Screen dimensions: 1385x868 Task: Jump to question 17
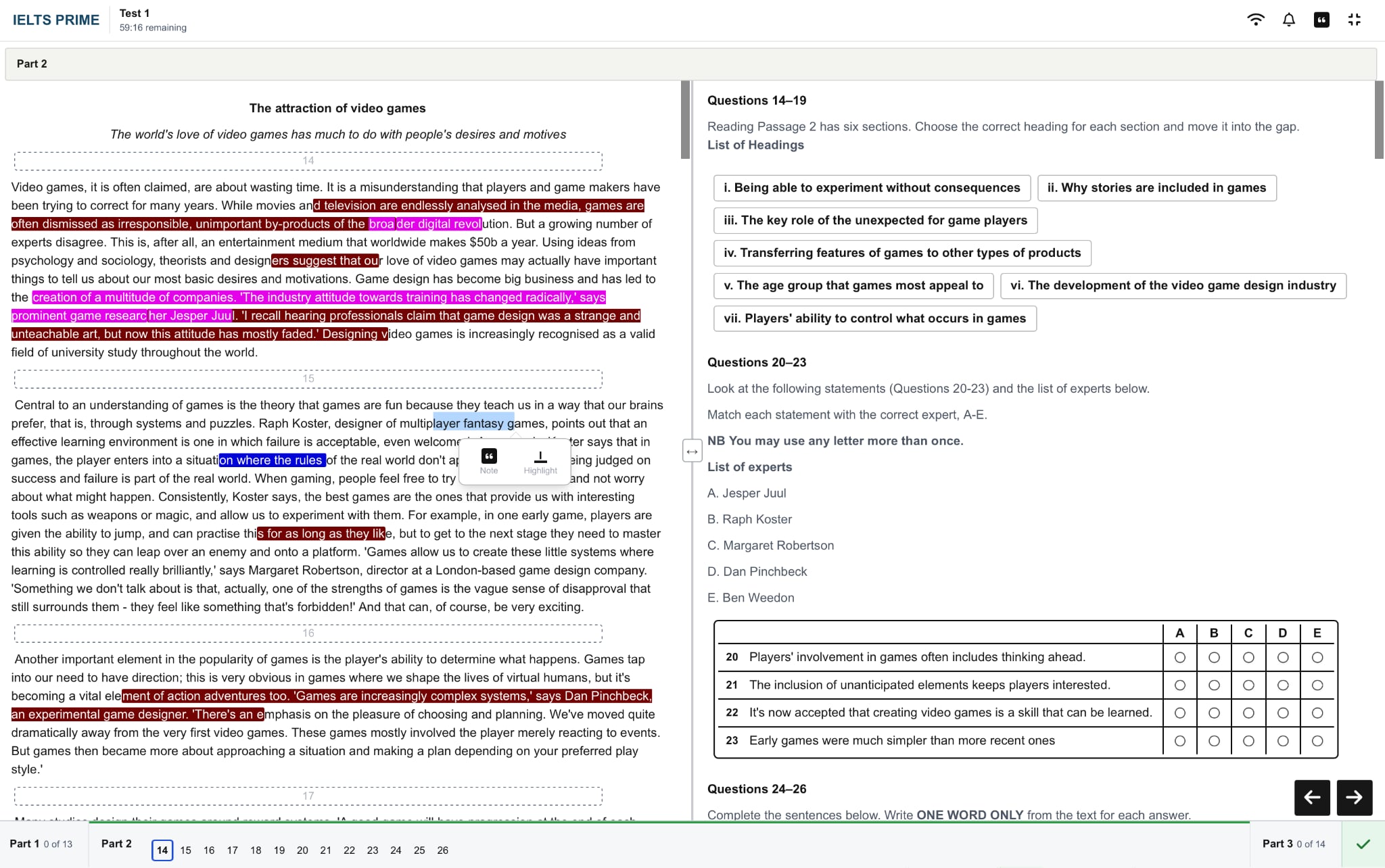[x=233, y=850]
